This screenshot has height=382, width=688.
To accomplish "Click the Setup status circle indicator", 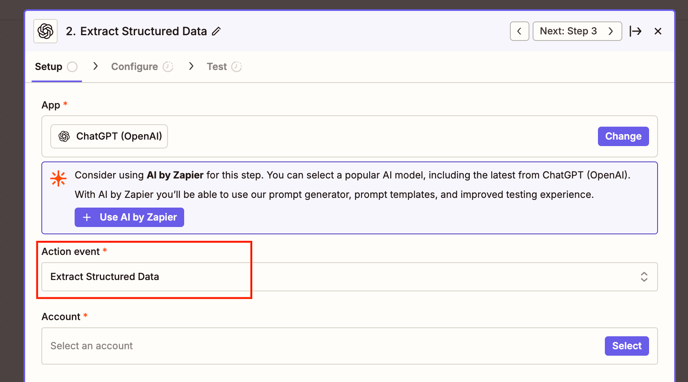I will coord(72,67).
